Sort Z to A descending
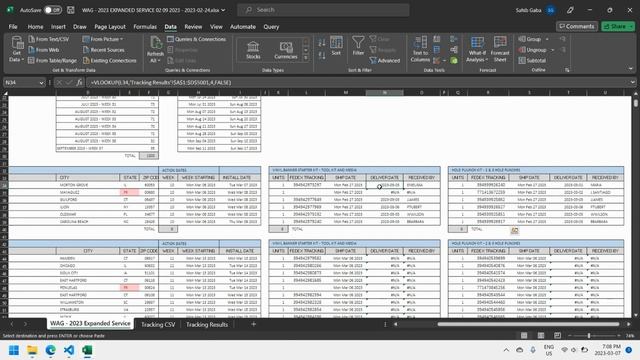 point(322,55)
